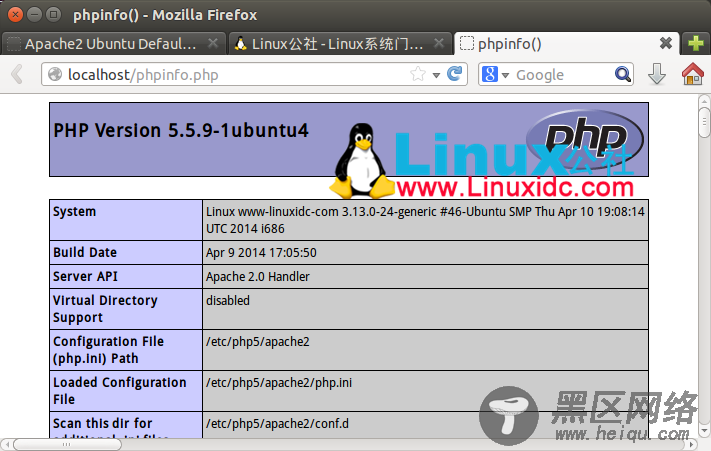711x451 pixels.
Task: Reload the phpinfo page
Action: point(454,73)
